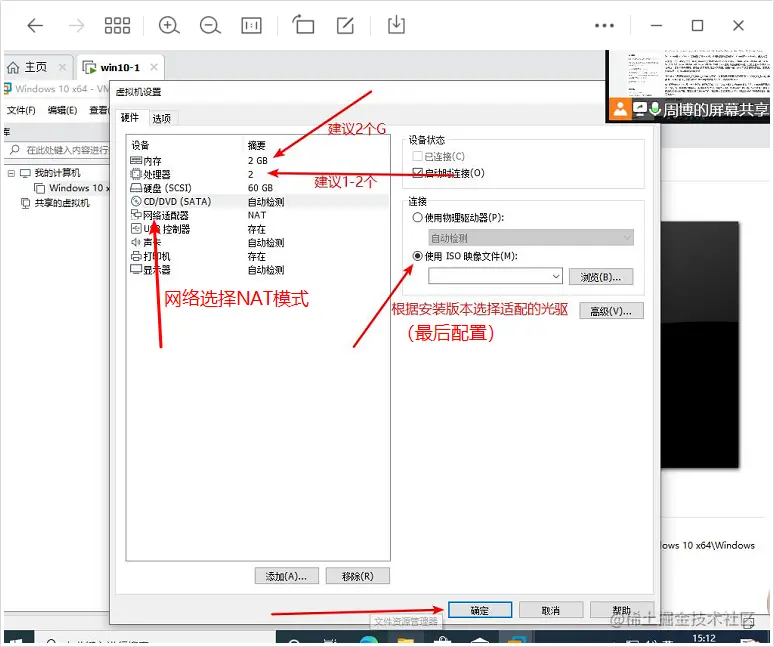Cancel with the 取消 button
This screenshot has height=647, width=774.
coord(551,610)
